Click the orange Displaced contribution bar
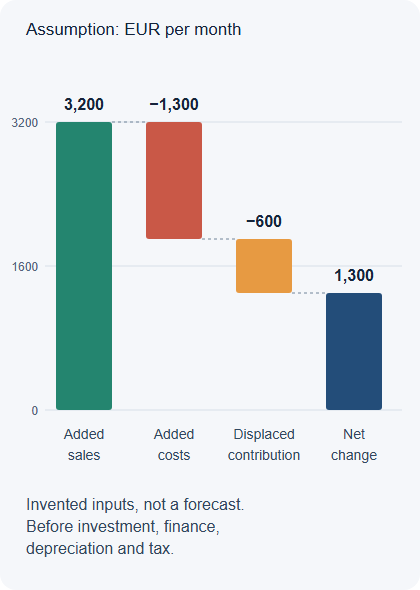420x590 pixels. click(264, 266)
